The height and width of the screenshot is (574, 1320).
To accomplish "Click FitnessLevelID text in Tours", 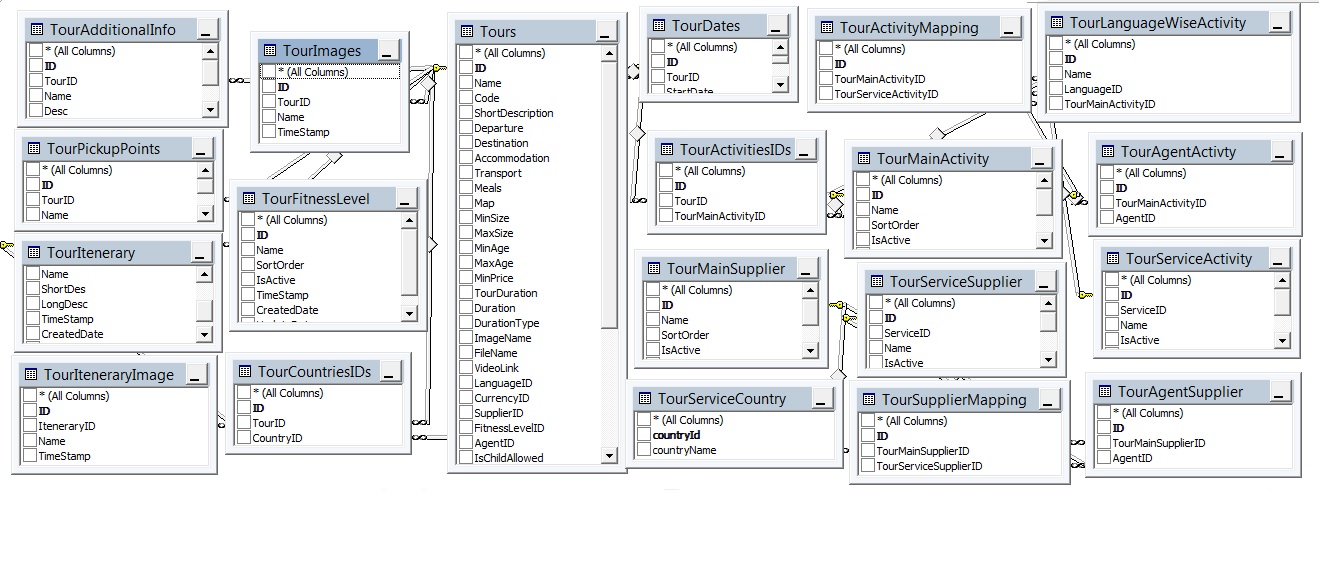I will [509, 428].
